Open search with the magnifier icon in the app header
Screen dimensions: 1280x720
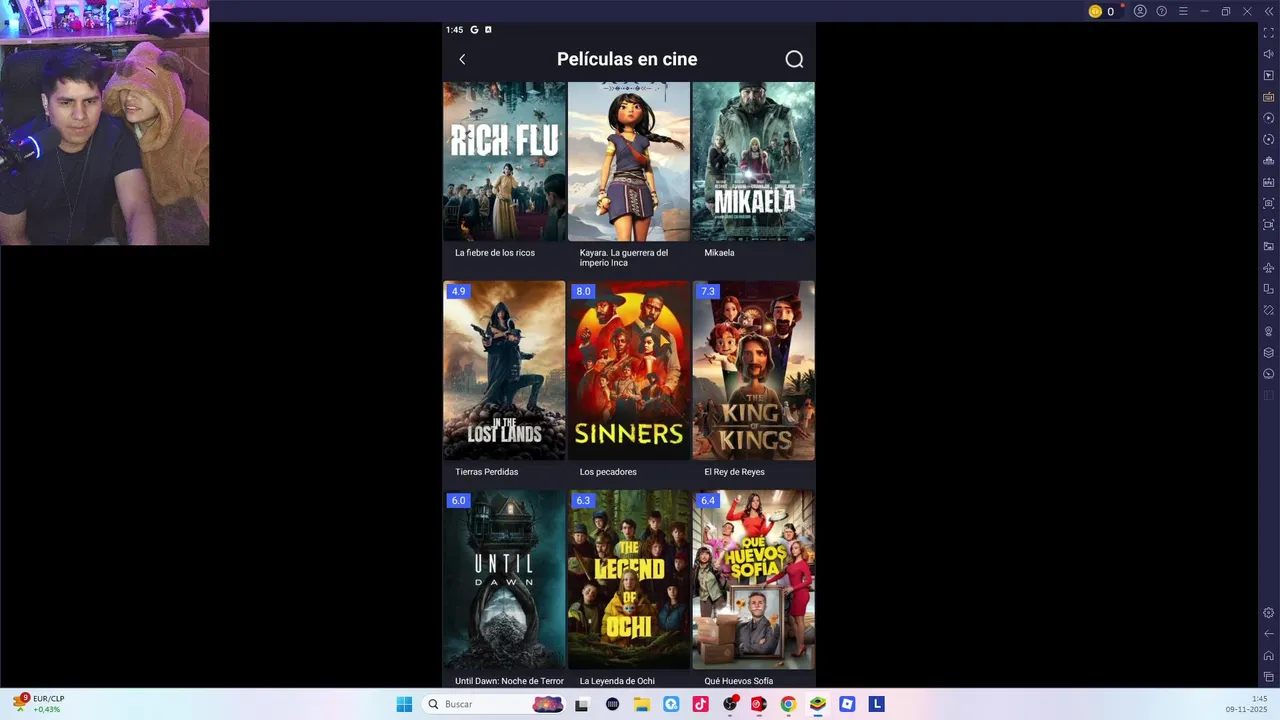pyautogui.click(x=794, y=59)
